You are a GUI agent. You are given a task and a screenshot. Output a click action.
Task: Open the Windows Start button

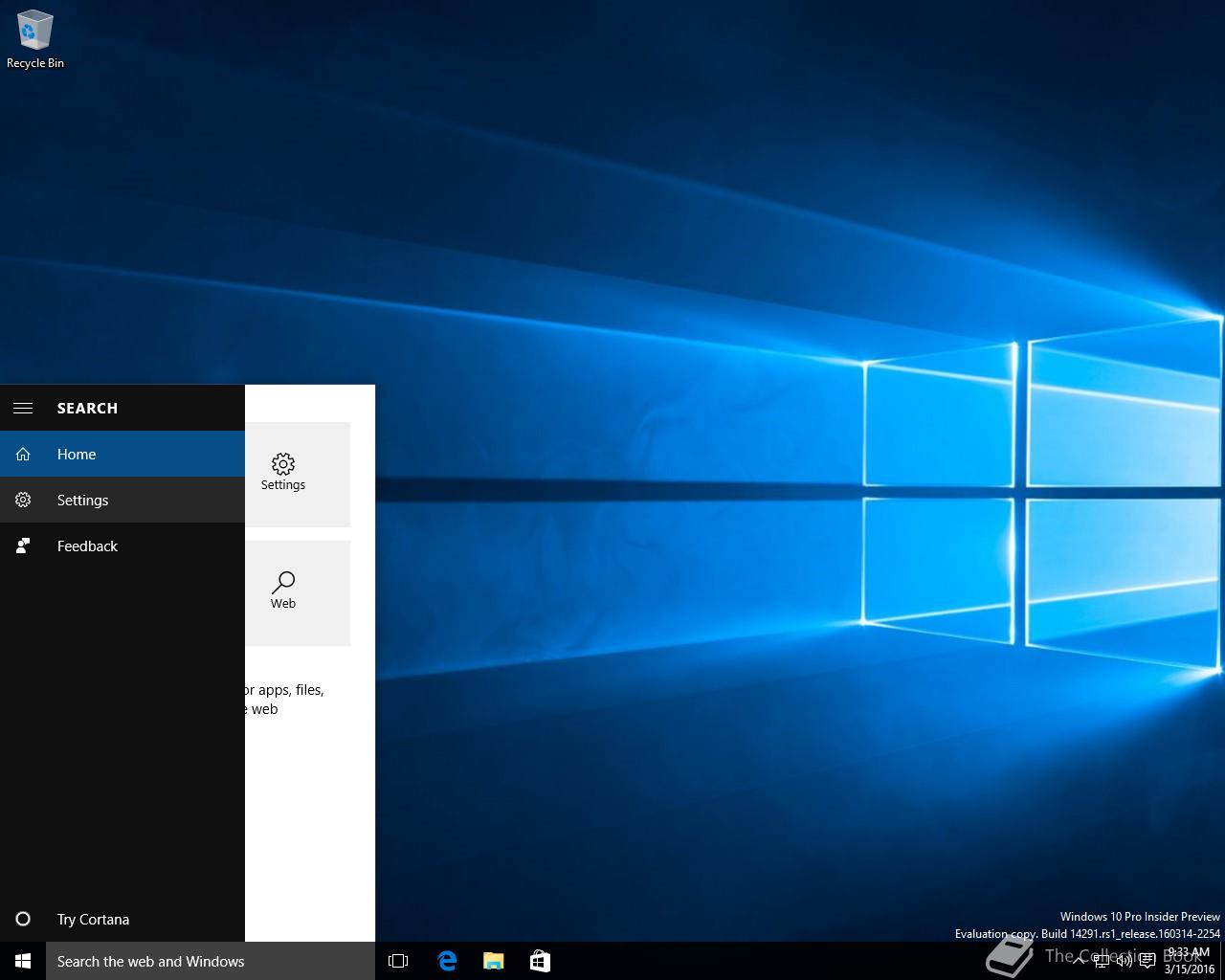pyautogui.click(x=23, y=962)
